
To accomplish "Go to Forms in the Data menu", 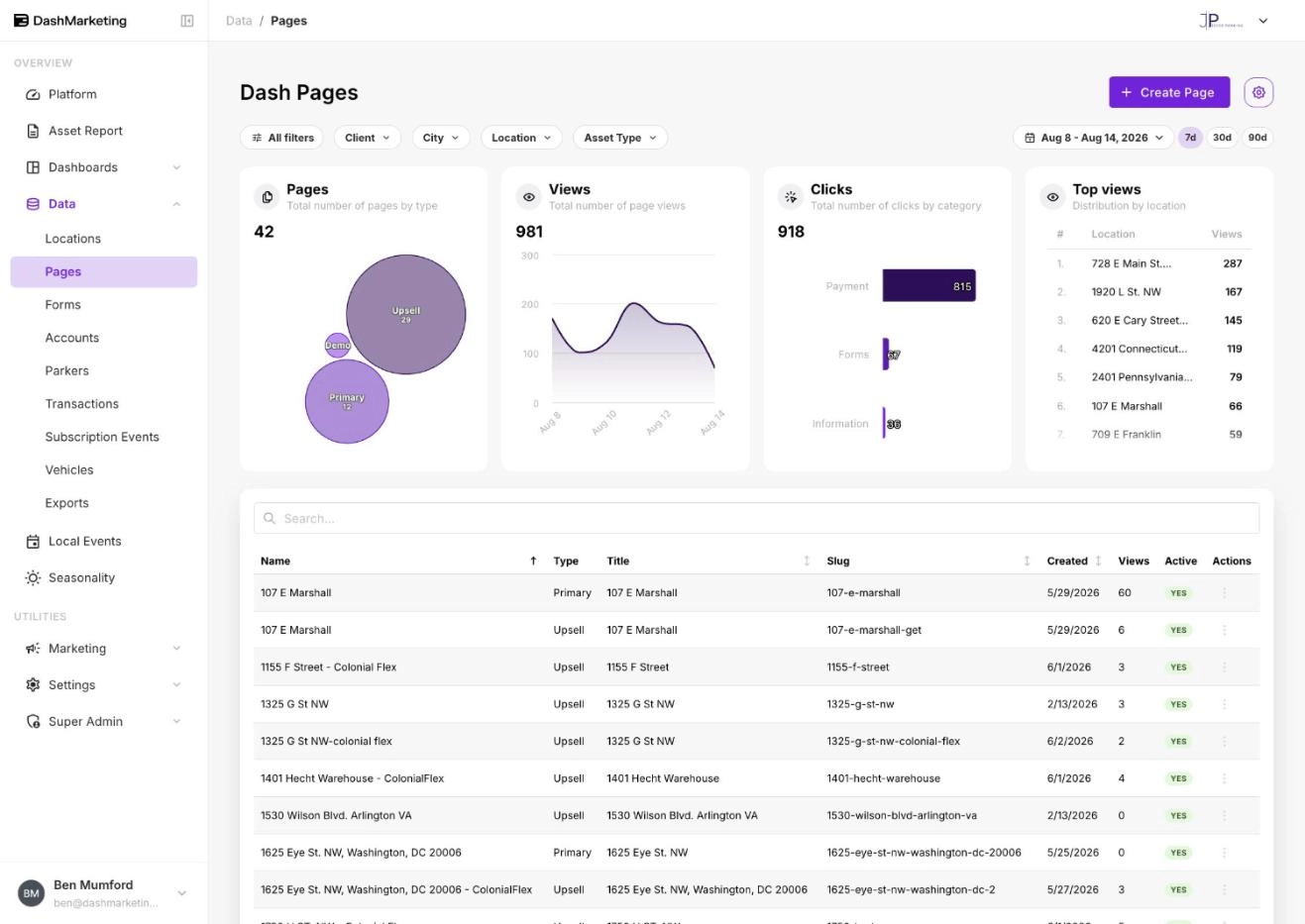I will [63, 305].
